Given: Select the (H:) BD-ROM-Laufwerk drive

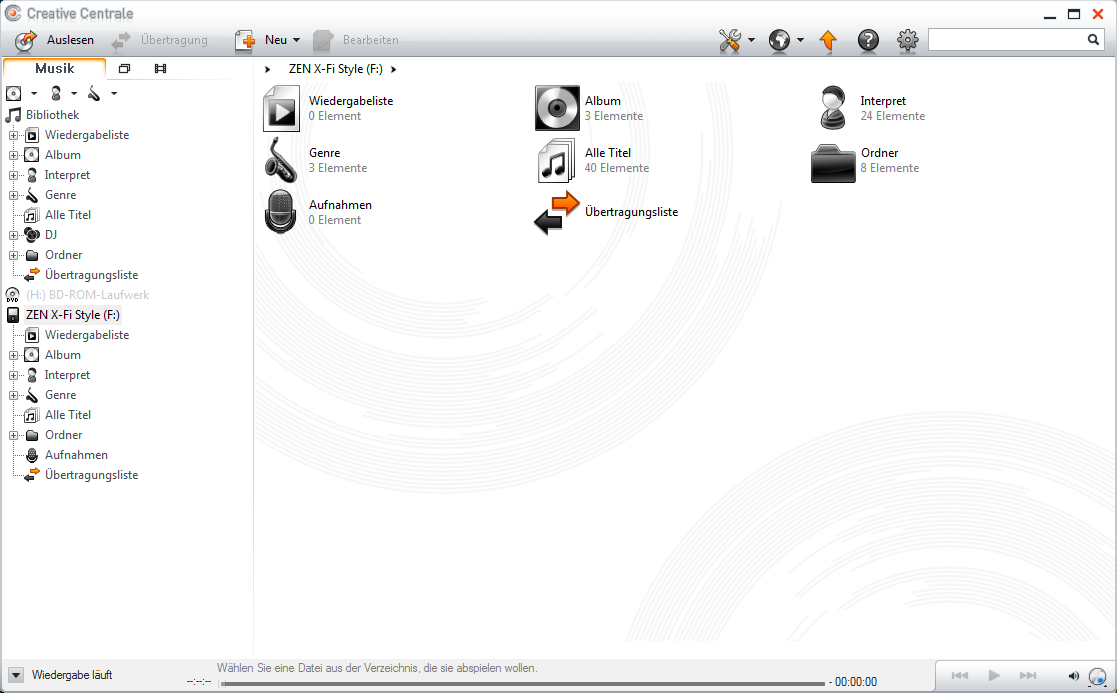Looking at the screenshot, I should coord(87,294).
